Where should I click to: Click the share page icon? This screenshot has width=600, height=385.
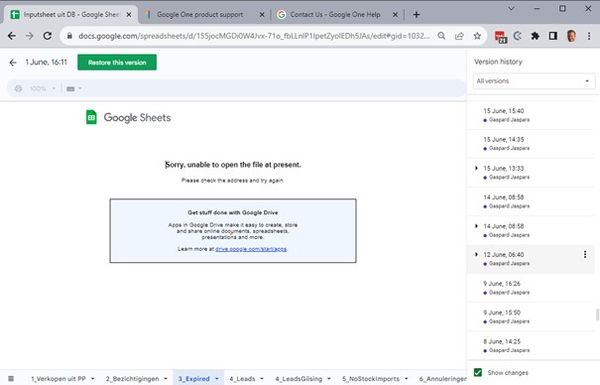[x=459, y=36]
